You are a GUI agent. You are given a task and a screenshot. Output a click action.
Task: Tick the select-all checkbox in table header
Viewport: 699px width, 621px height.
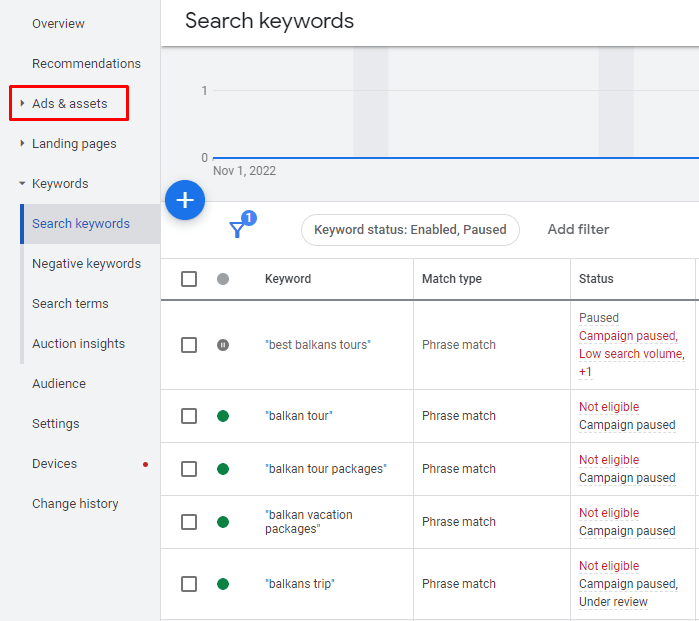[189, 279]
